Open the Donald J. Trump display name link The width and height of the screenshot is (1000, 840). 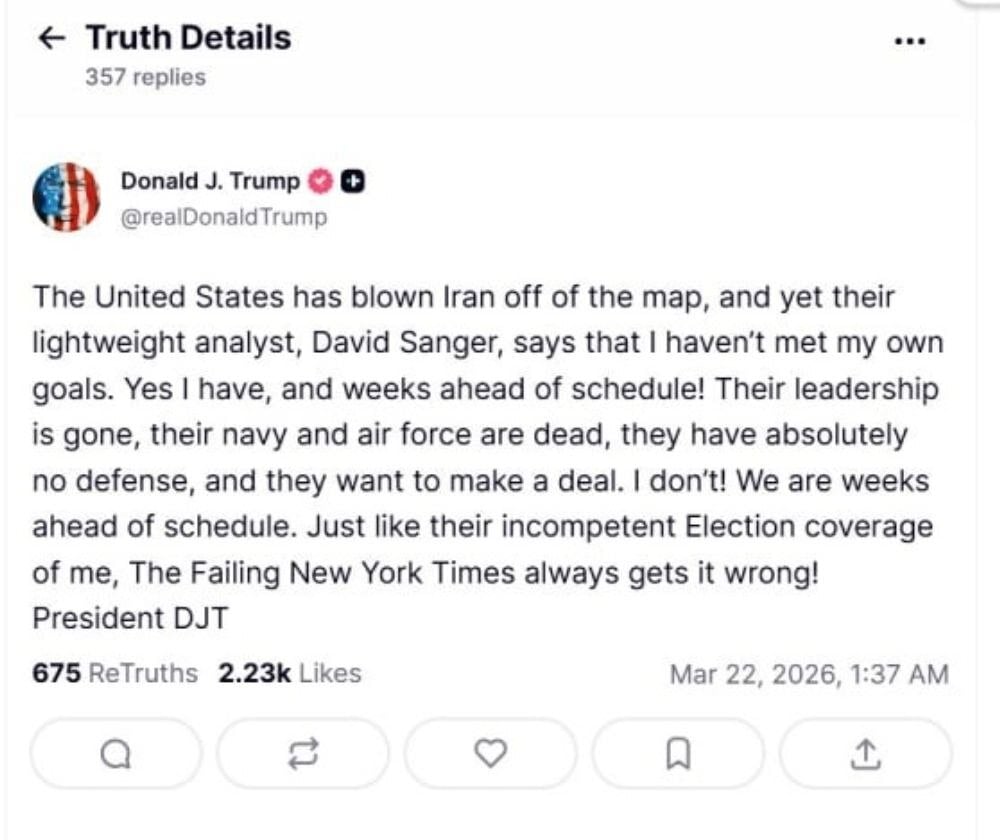tap(210, 181)
